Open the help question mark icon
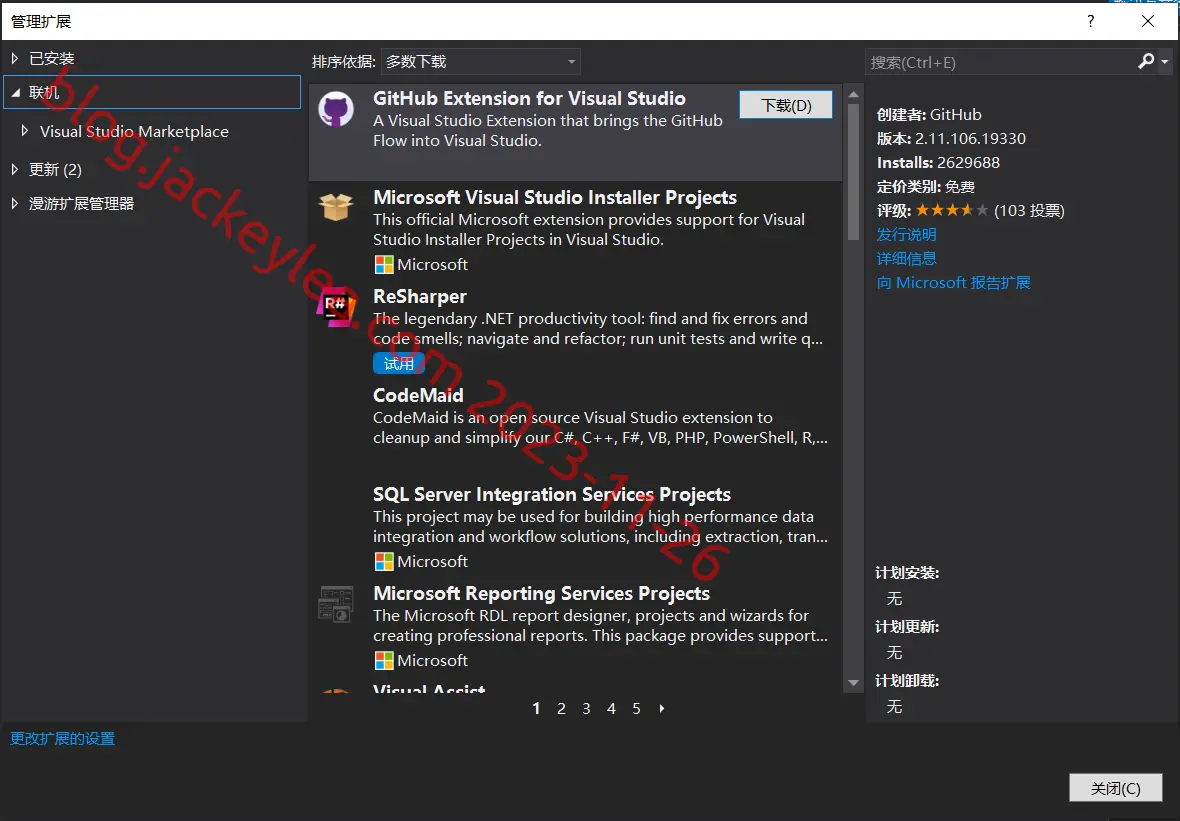The image size is (1180, 821). (x=1090, y=21)
